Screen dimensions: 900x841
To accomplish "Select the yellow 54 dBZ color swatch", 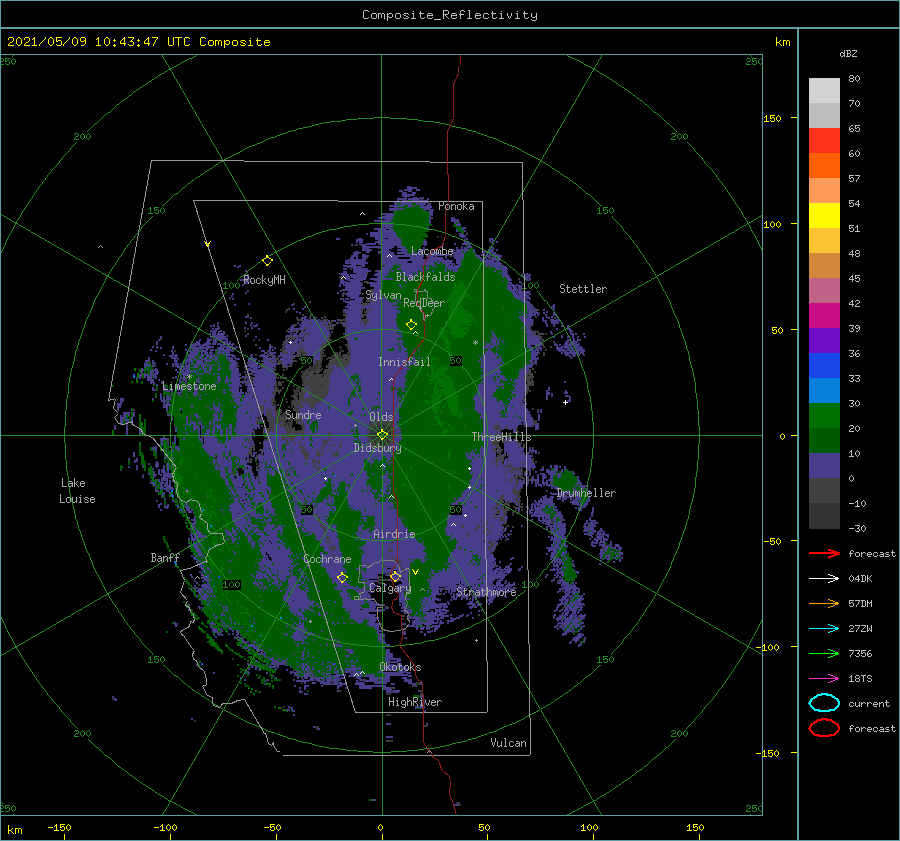I will coord(824,215).
